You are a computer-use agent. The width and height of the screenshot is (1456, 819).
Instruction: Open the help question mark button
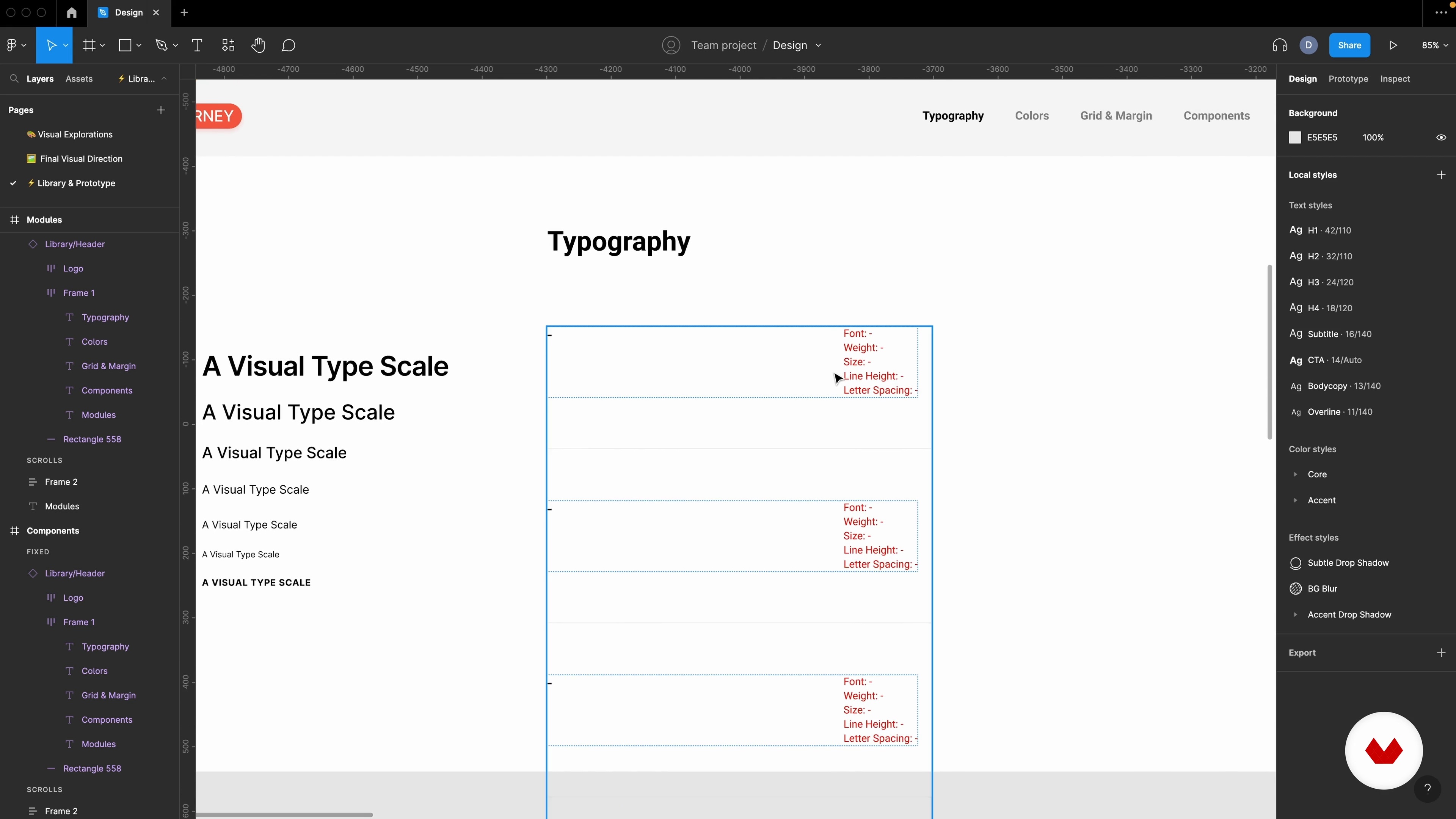1427,789
